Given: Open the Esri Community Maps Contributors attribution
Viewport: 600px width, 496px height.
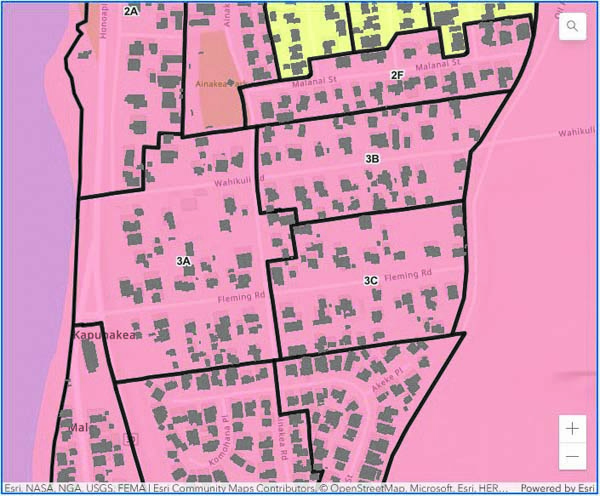Looking at the screenshot, I should (234, 488).
